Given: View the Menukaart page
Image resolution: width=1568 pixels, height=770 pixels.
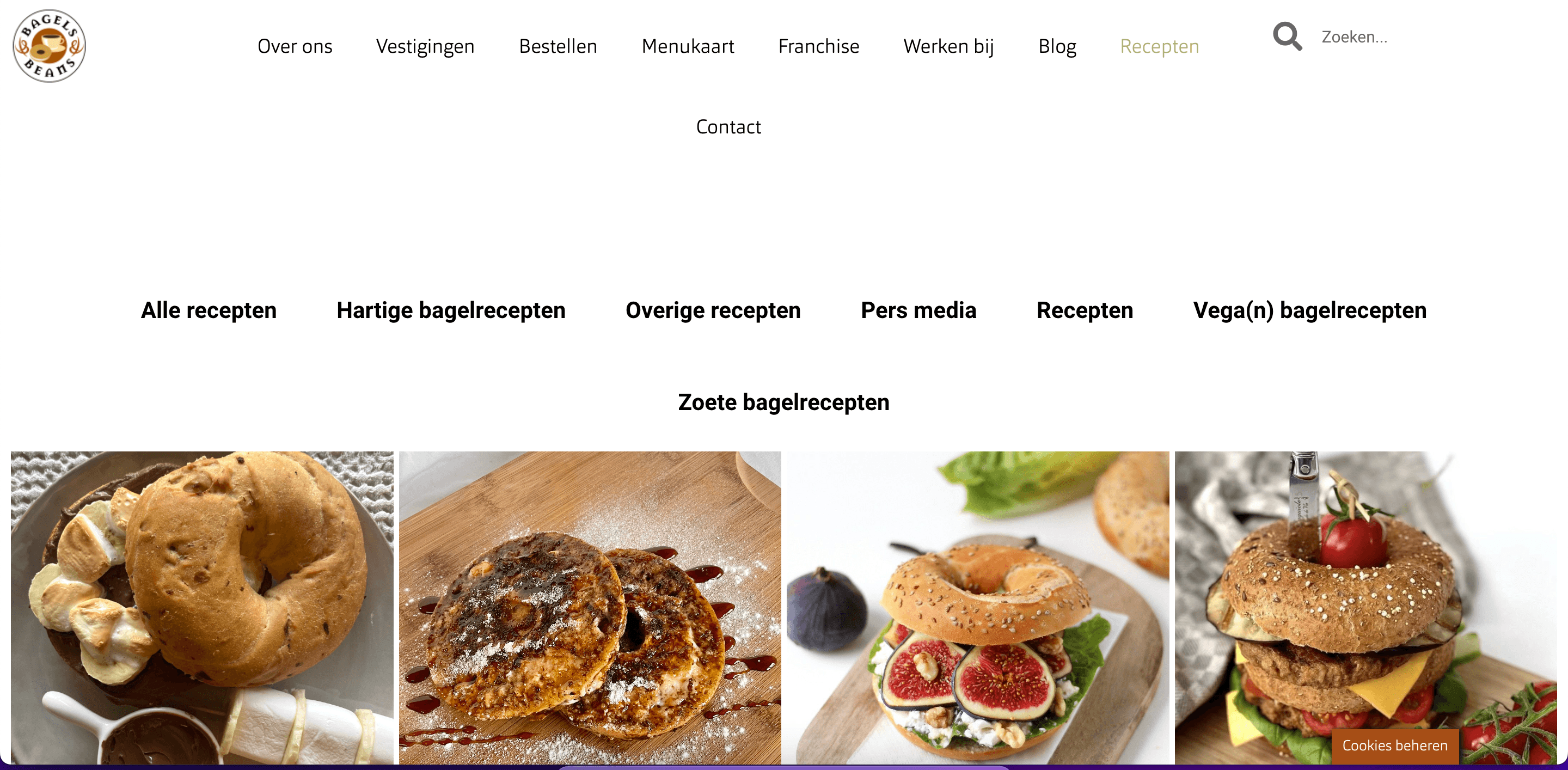Looking at the screenshot, I should [x=688, y=46].
